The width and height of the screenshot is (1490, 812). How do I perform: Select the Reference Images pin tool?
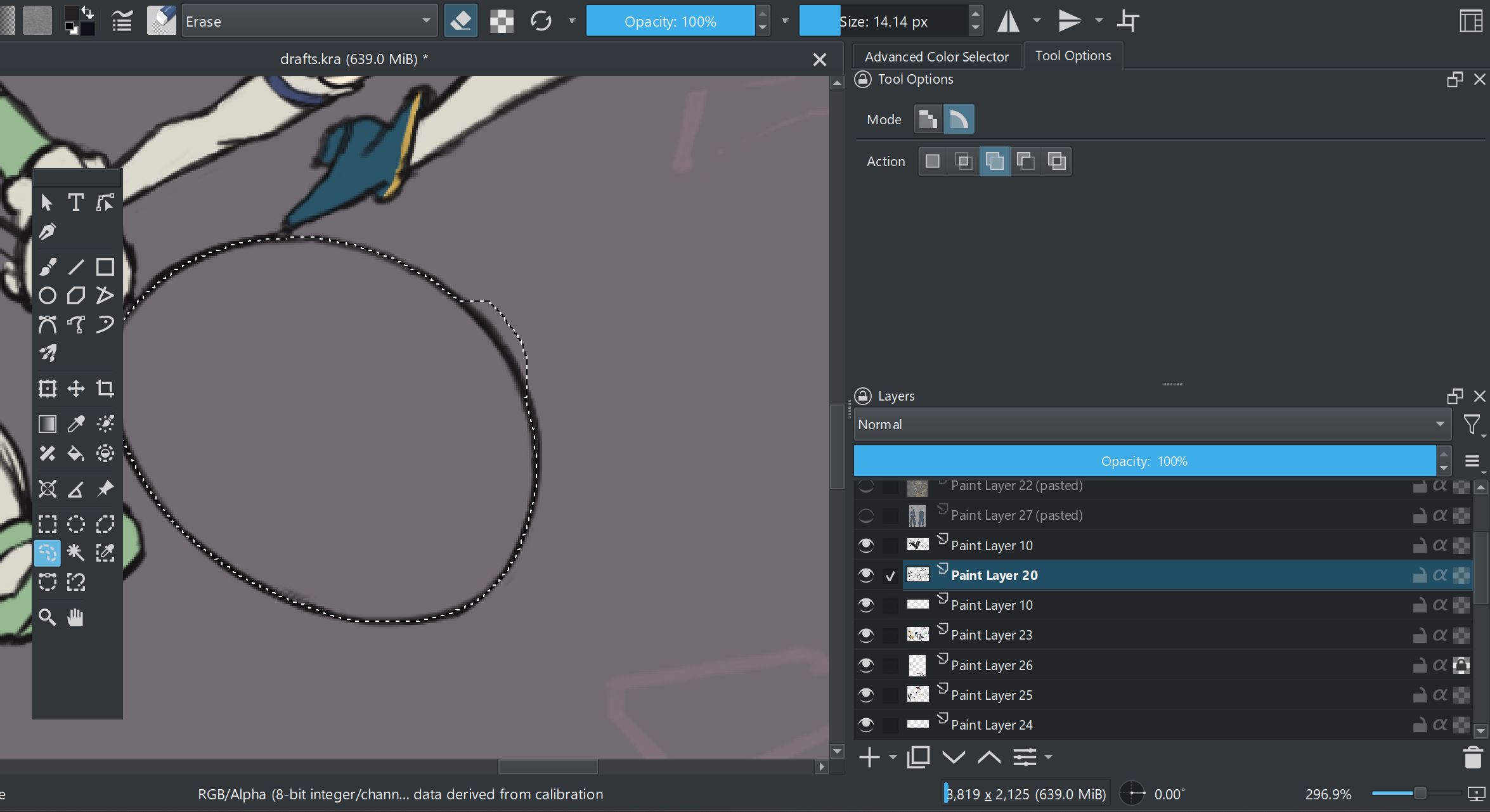tap(105, 489)
